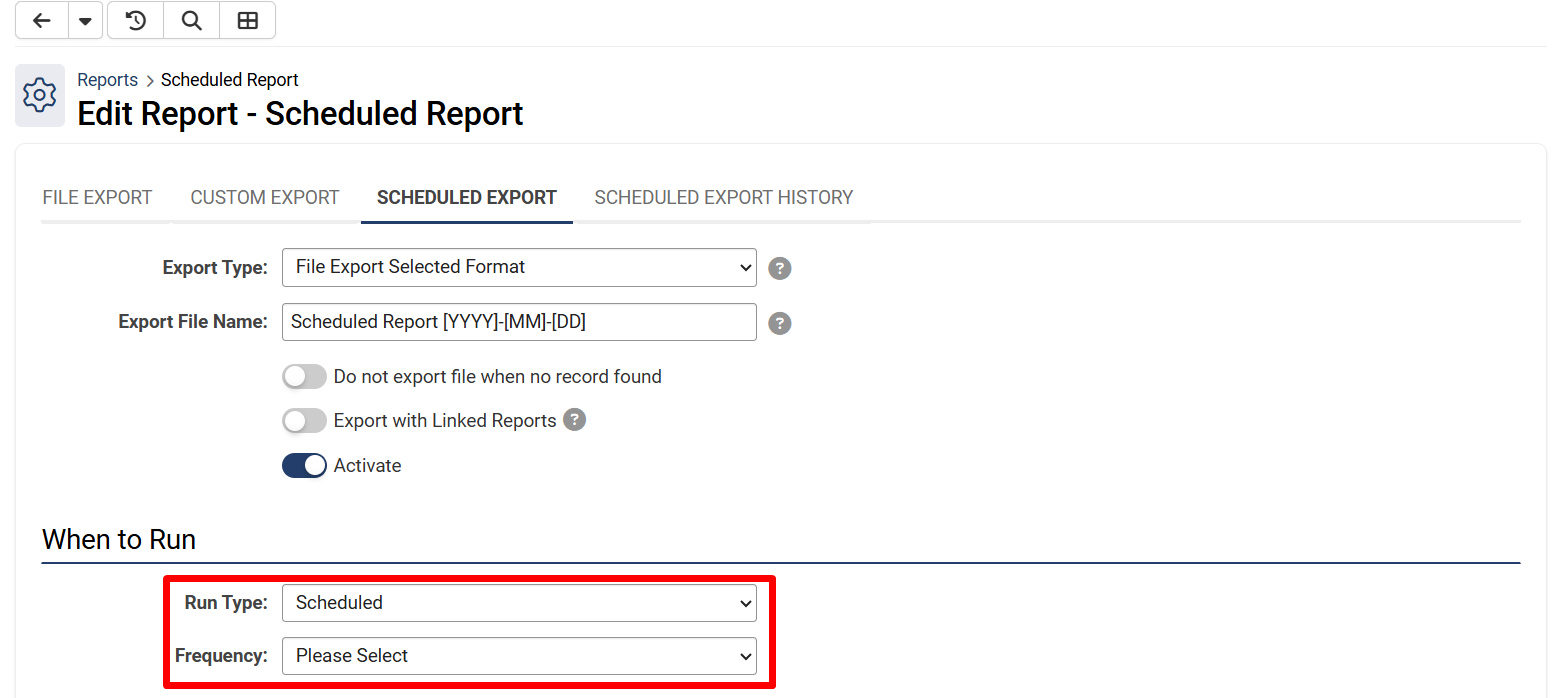Viewport: 1557px width, 698px height.
Task: Open the Scheduled Export History tab
Action: pos(724,198)
